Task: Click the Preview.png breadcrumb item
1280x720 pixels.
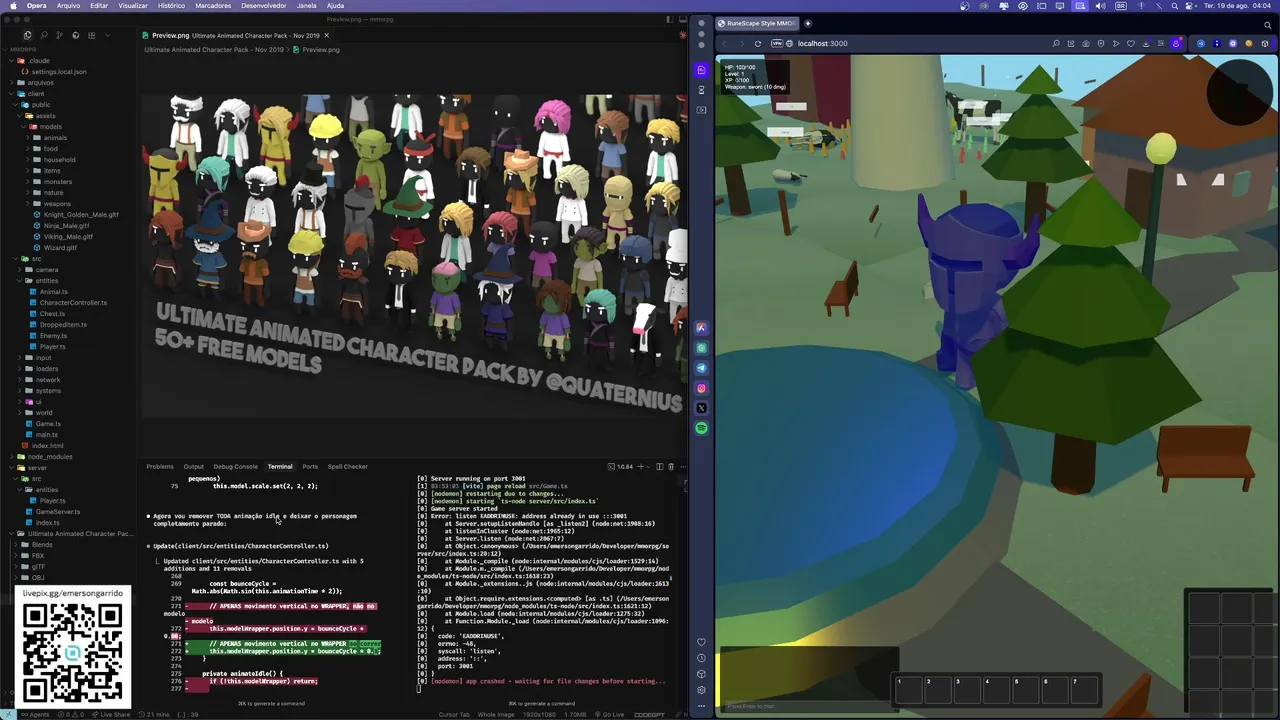Action: pos(320,49)
